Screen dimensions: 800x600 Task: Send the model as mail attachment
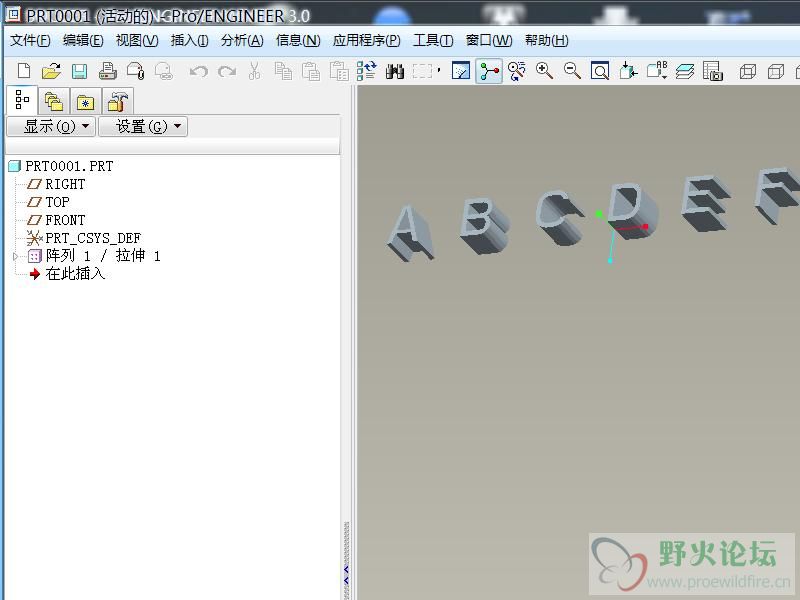[136, 71]
